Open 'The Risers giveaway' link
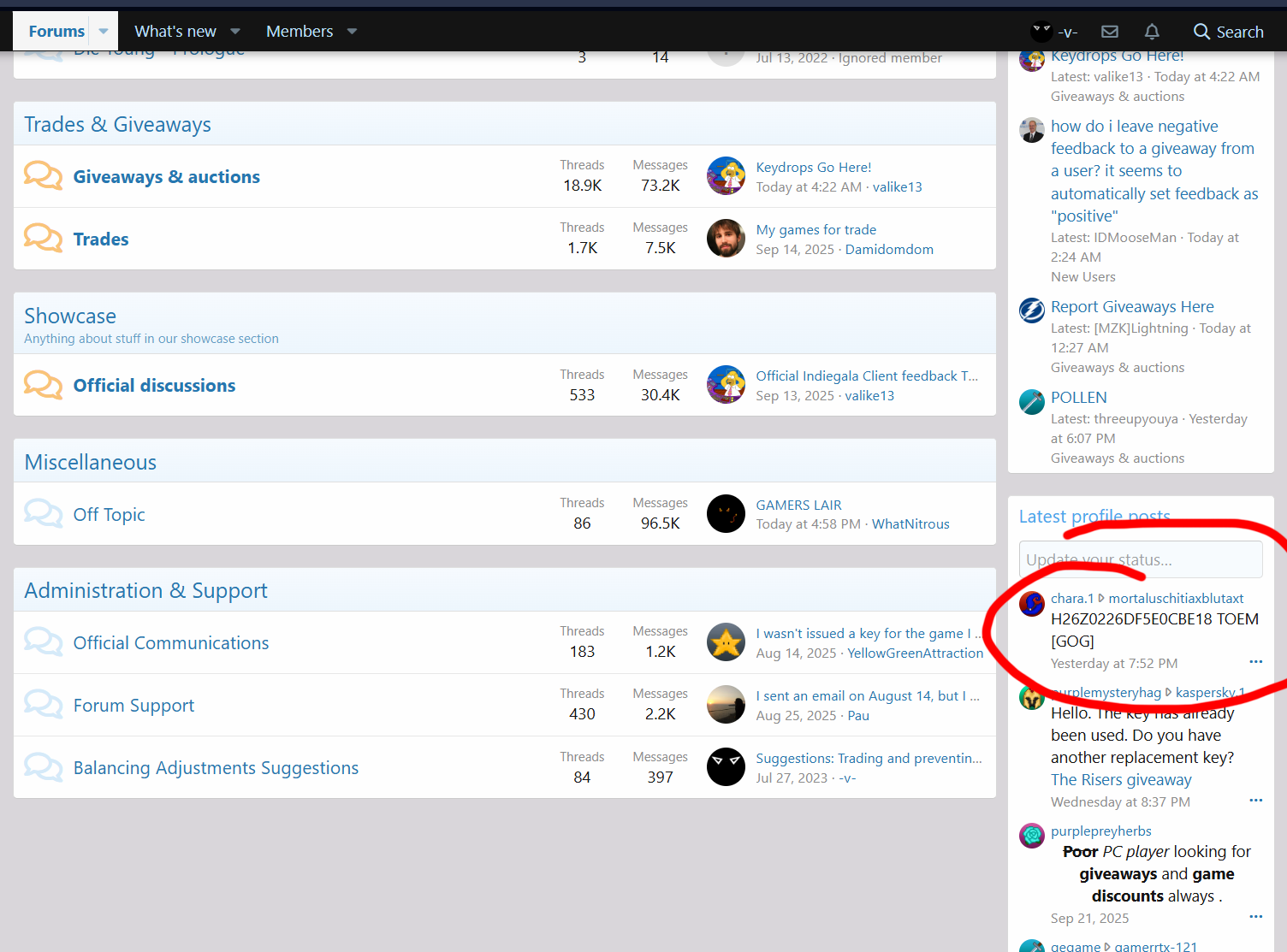 tap(1121, 779)
